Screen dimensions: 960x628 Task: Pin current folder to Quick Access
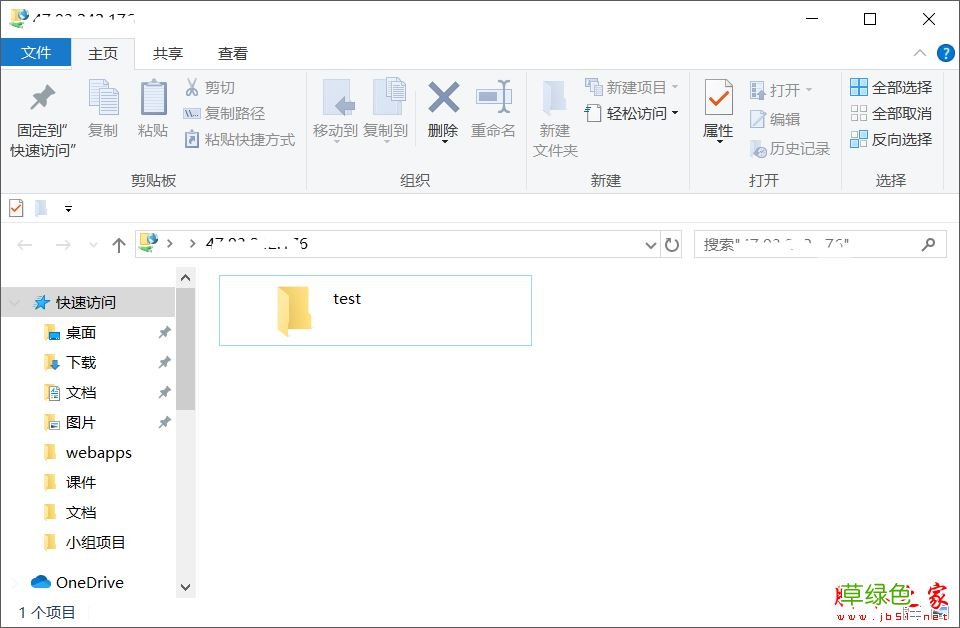click(x=40, y=113)
